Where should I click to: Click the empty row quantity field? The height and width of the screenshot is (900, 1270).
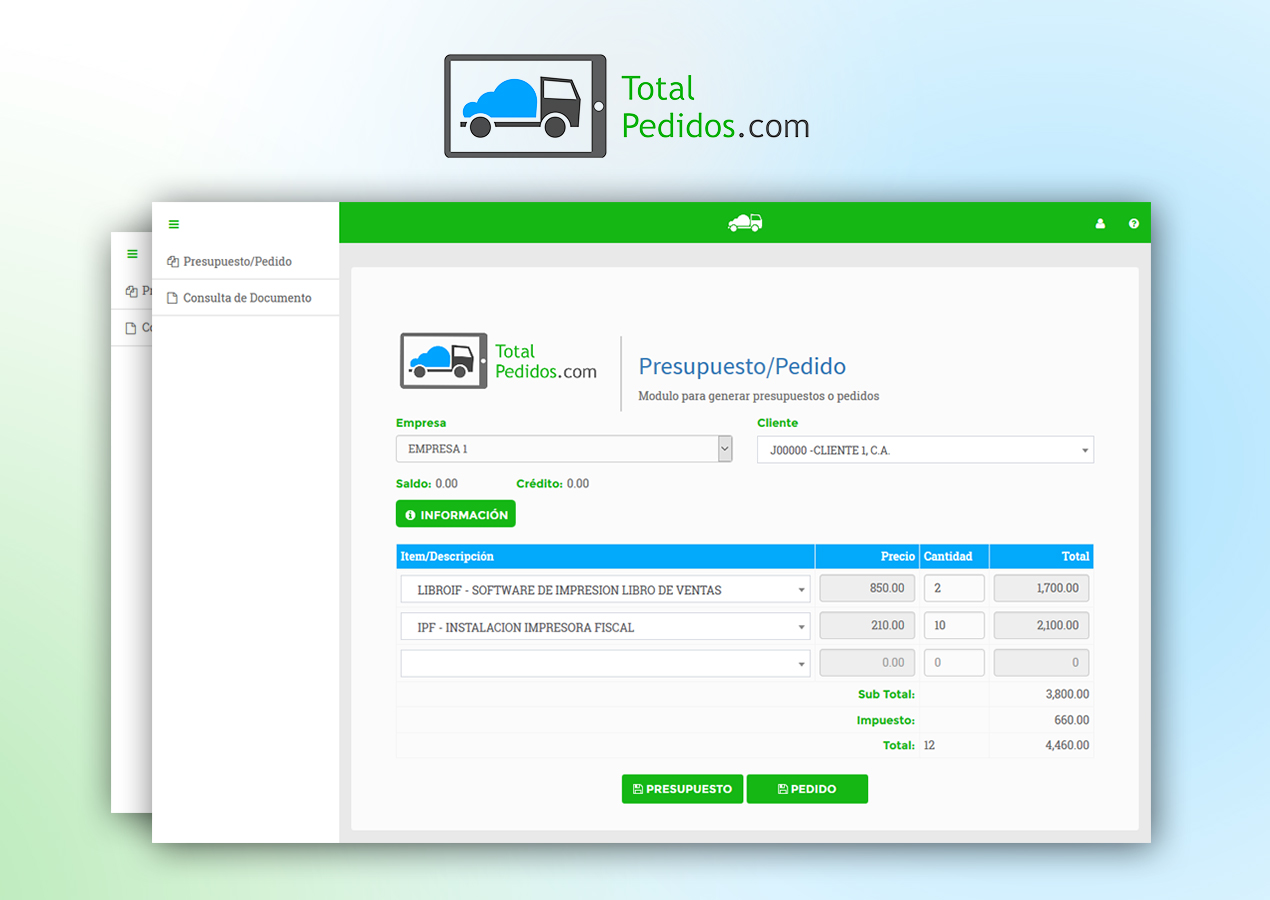point(953,662)
